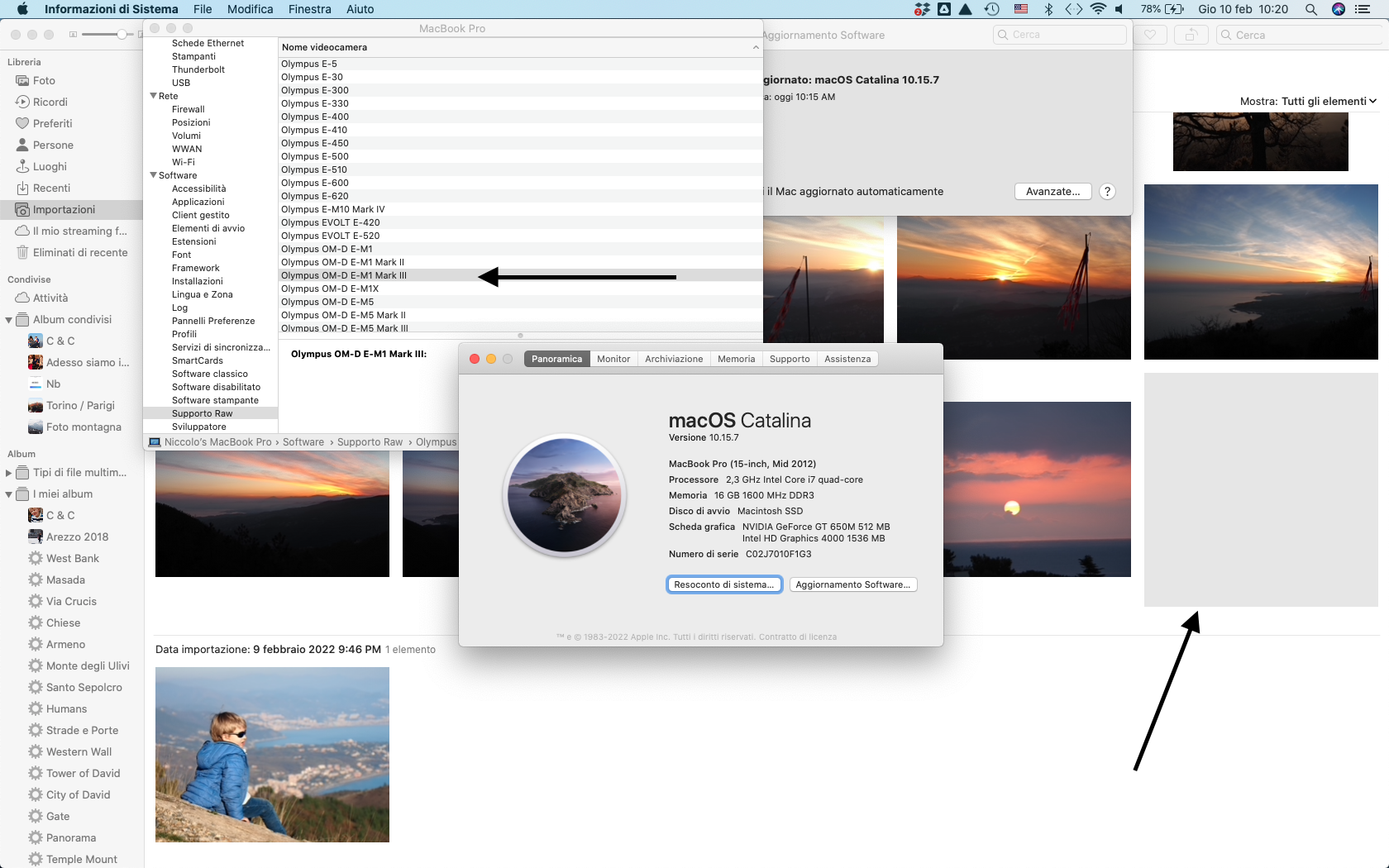Switch to the Archiviazione tab
The image size is (1389, 868).
pyautogui.click(x=674, y=359)
